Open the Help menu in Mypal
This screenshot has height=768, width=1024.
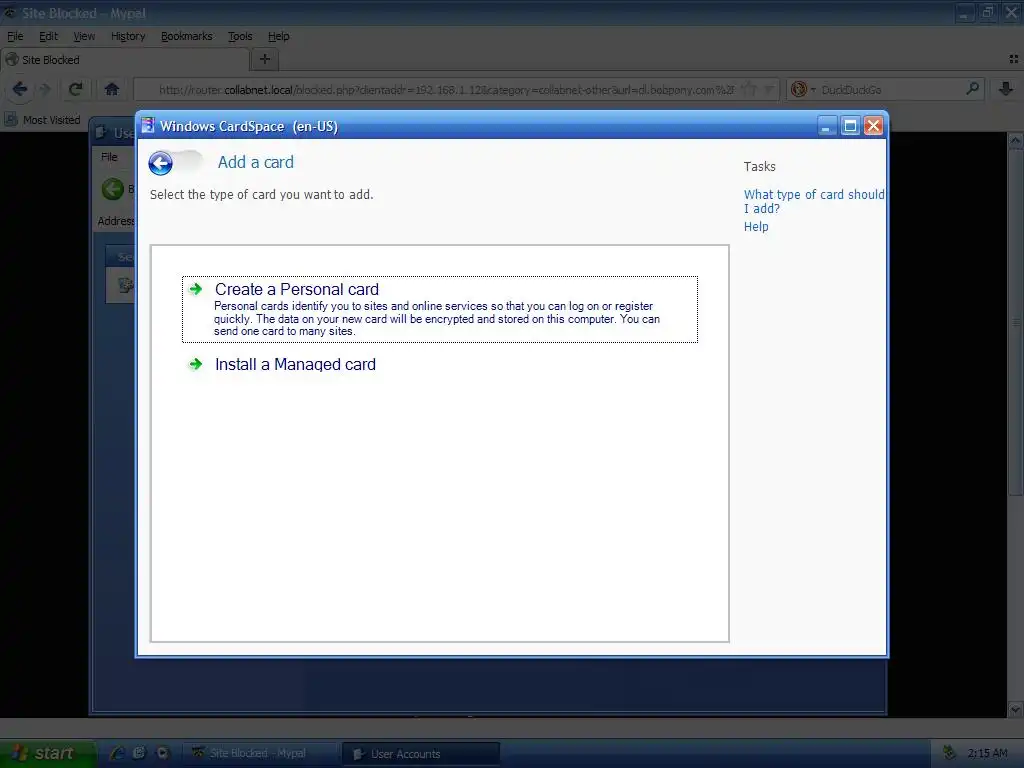(x=278, y=37)
